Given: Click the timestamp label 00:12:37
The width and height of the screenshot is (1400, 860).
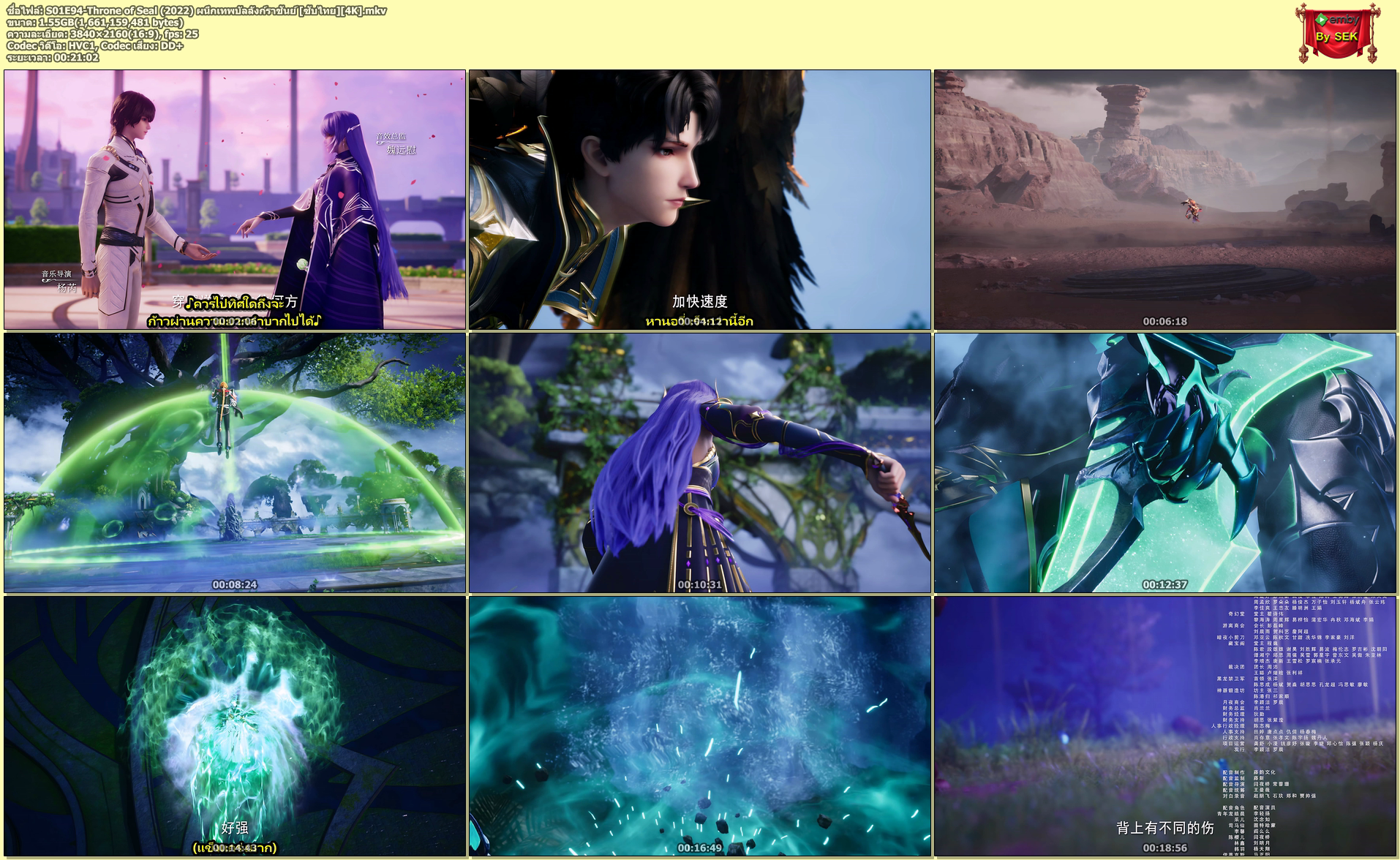Looking at the screenshot, I should pos(1164,584).
